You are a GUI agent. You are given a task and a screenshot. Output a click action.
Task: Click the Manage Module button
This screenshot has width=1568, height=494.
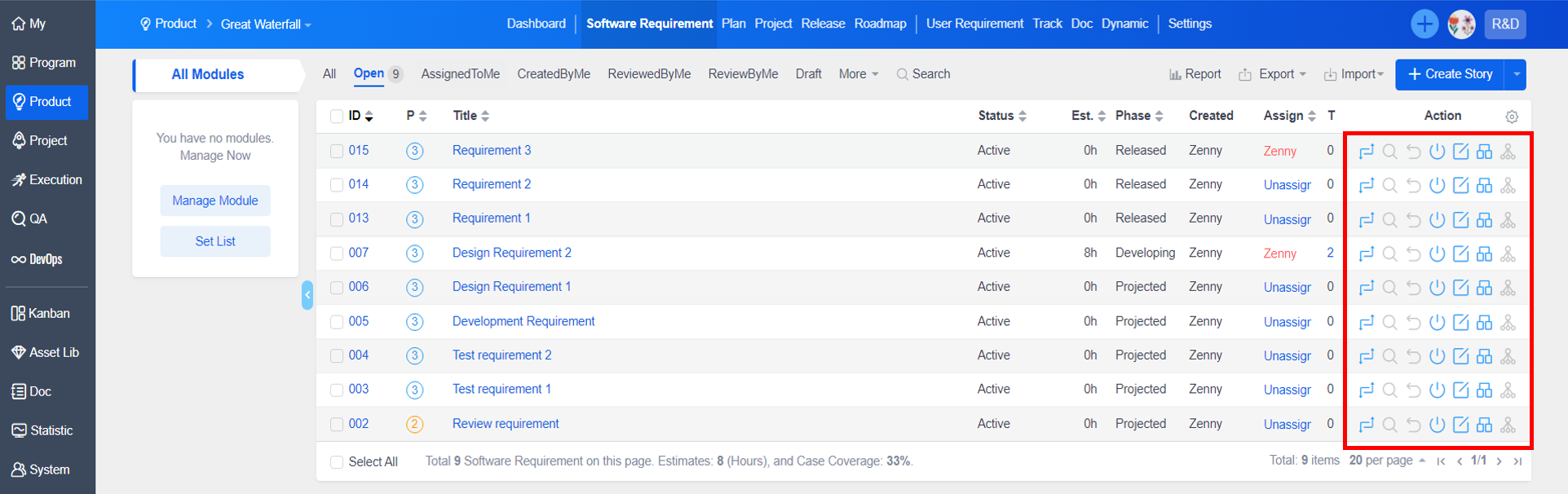pyautogui.click(x=215, y=201)
